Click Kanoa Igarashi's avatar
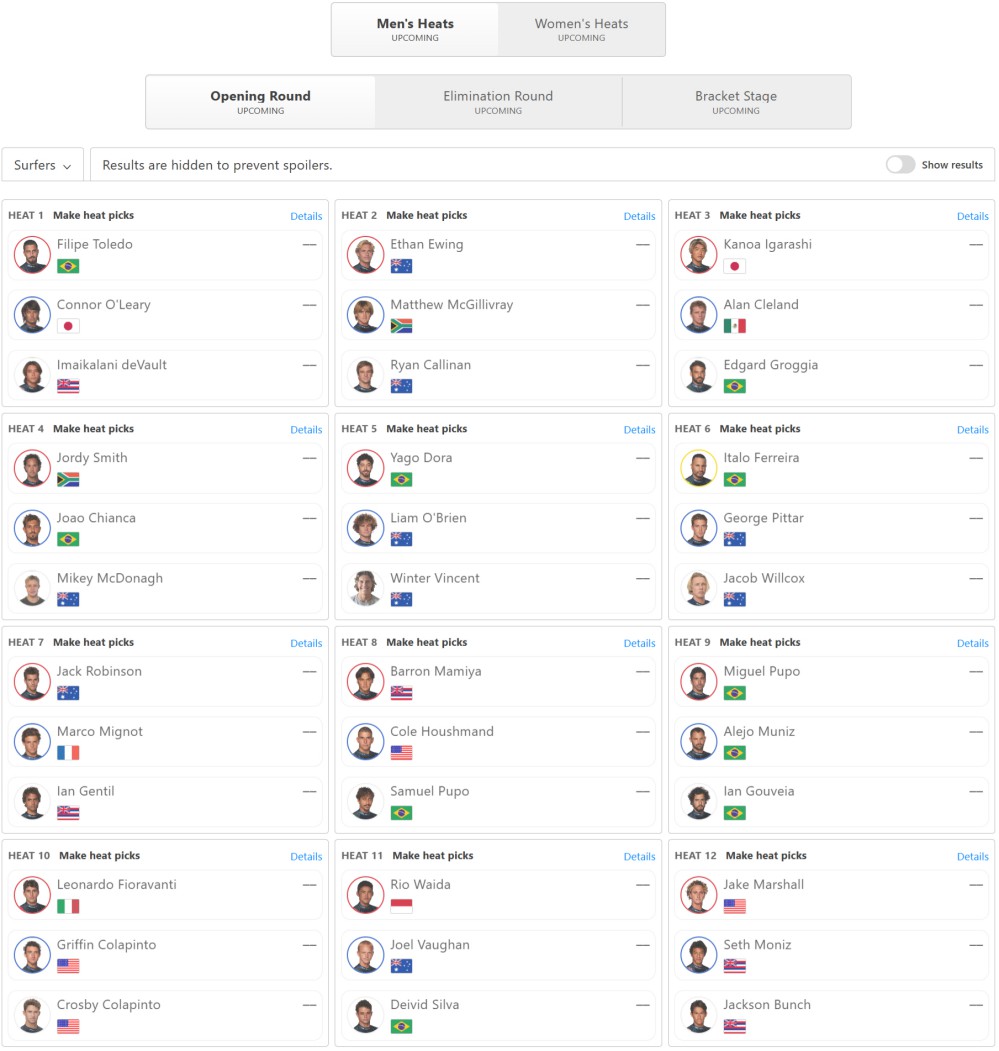 tap(699, 255)
